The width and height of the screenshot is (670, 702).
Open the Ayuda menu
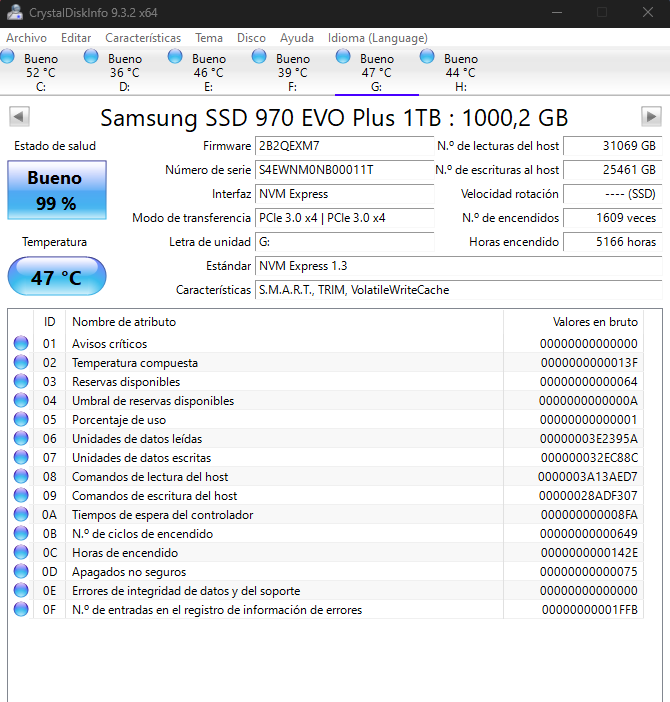[297, 38]
